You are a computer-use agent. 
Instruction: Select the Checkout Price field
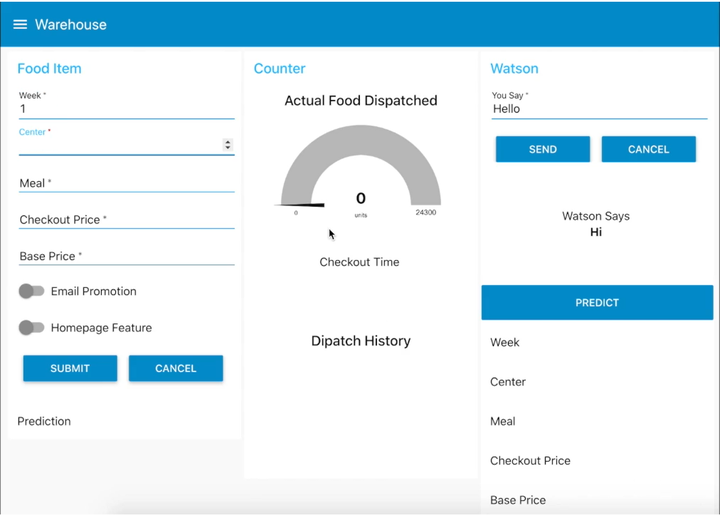pyautogui.click(x=126, y=220)
